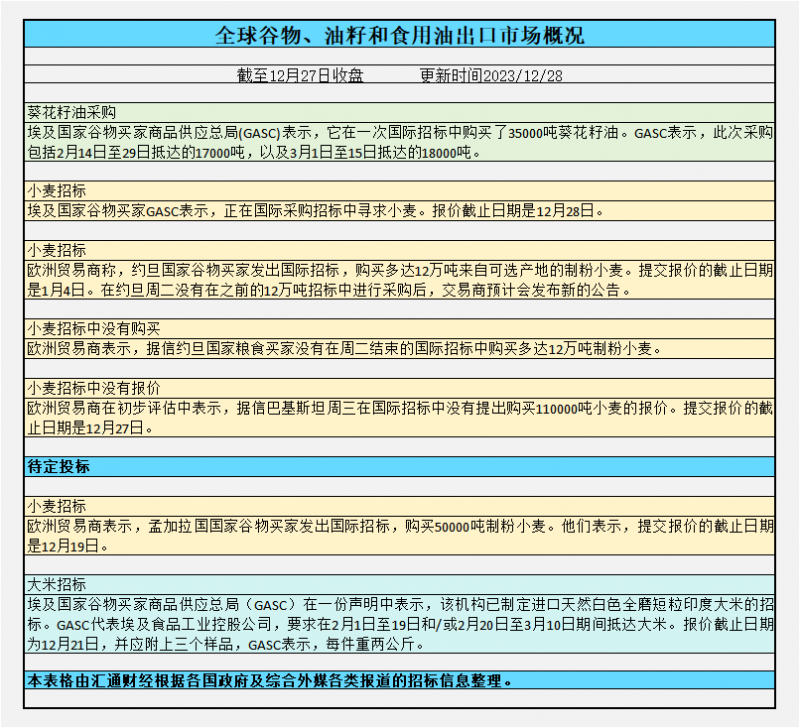800x728 pixels.
Task: Click the 小麦招标中没有报价 heading
Action: pos(399,388)
